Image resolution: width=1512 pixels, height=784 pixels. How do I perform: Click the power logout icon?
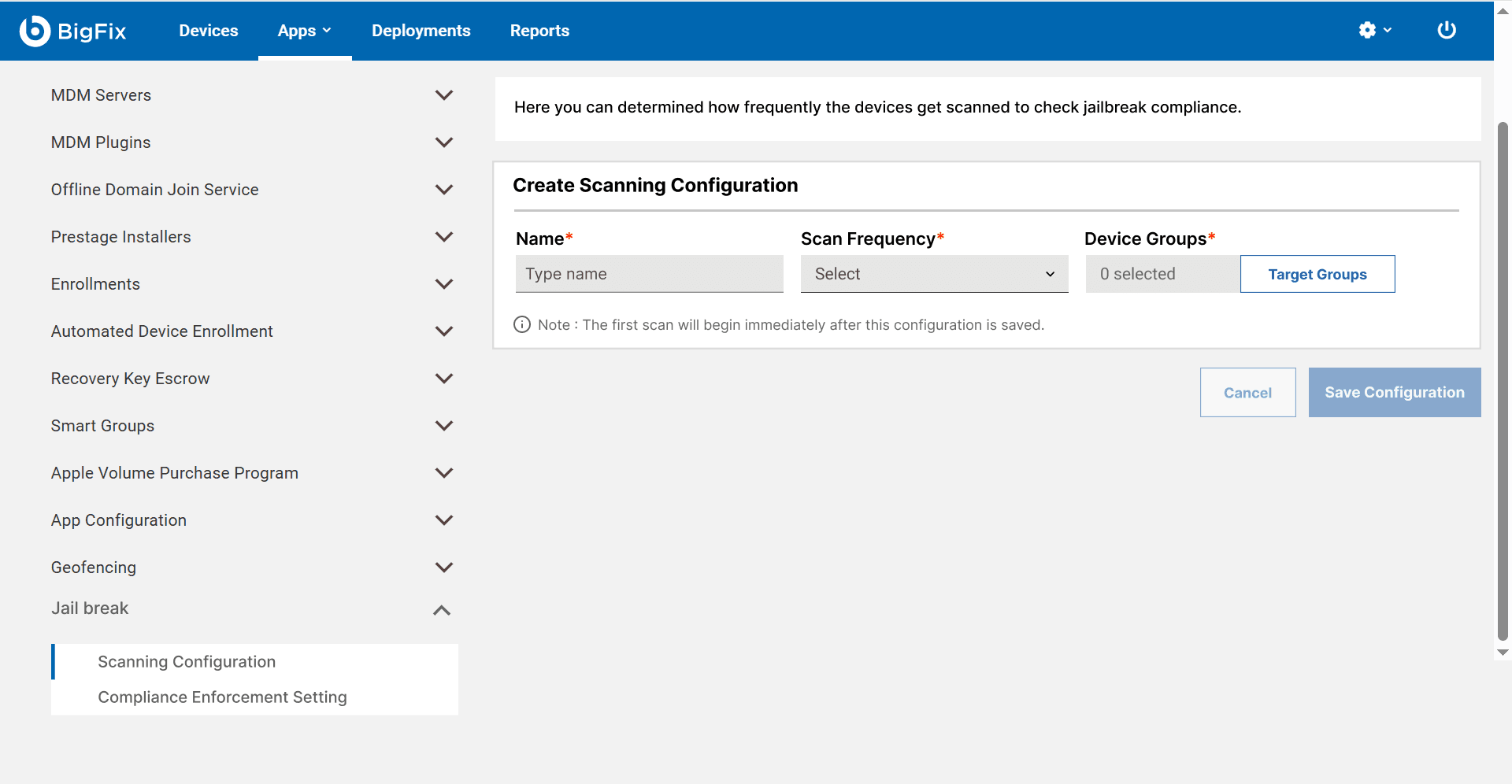(1447, 30)
